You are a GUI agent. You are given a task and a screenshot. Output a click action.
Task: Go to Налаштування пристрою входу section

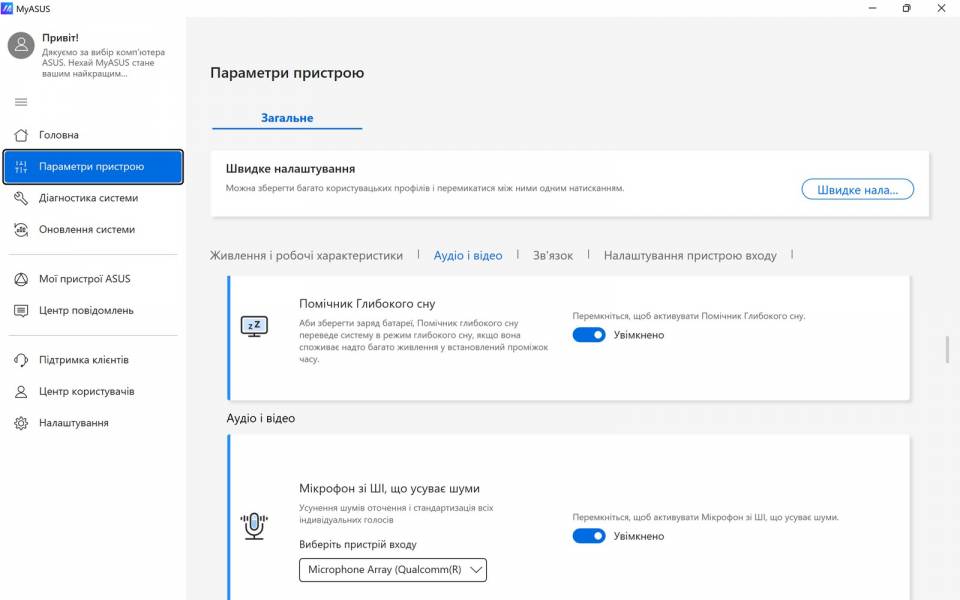[690, 256]
